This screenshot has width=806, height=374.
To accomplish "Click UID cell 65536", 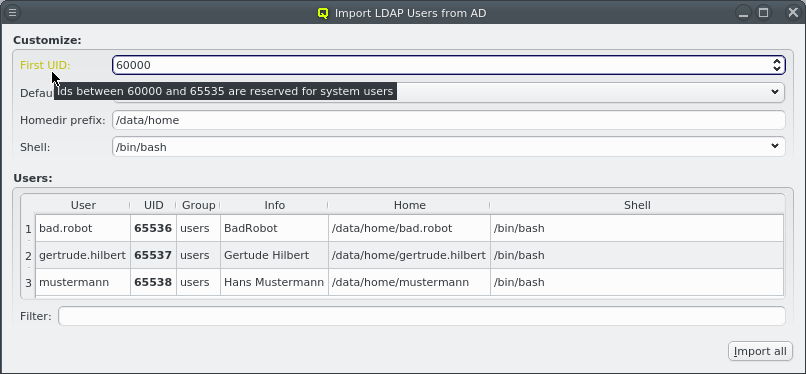I will [153, 228].
